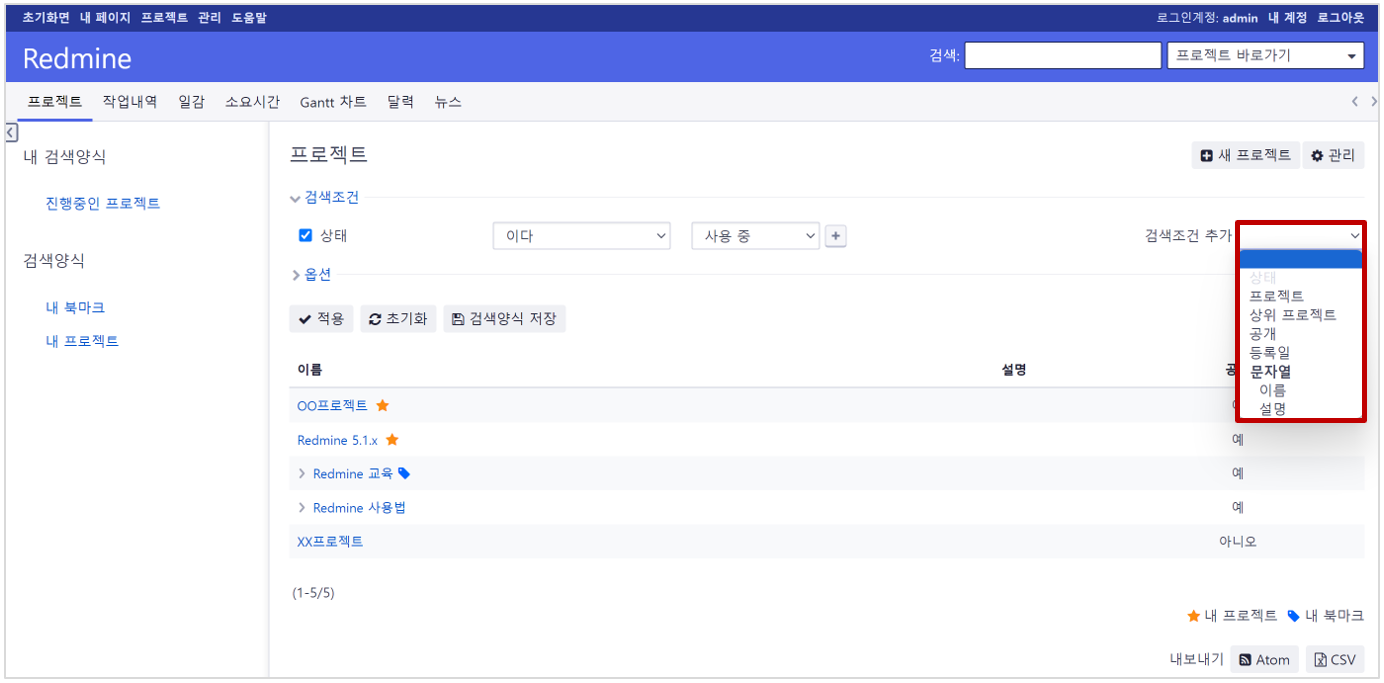1384x683 pixels.
Task: Open the 이다 operator dropdown
Action: (x=581, y=236)
